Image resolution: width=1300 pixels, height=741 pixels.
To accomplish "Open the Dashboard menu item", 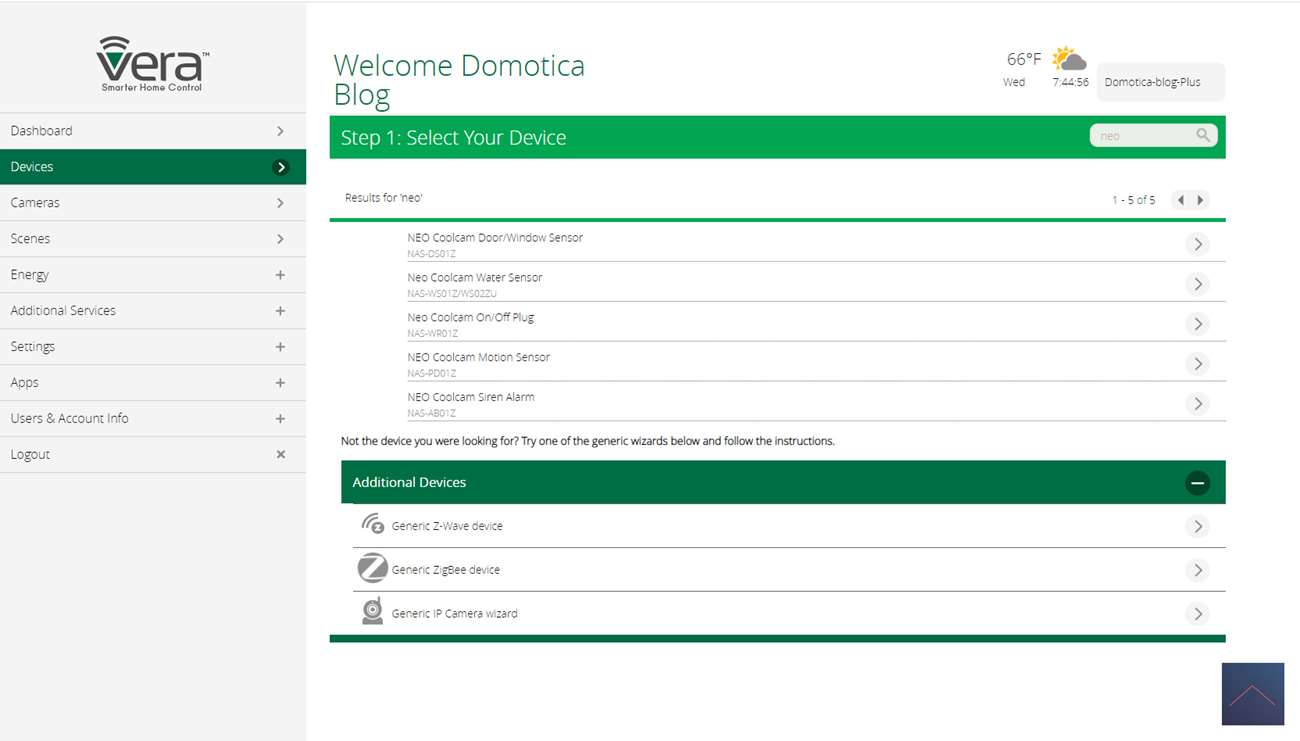I will [x=152, y=131].
